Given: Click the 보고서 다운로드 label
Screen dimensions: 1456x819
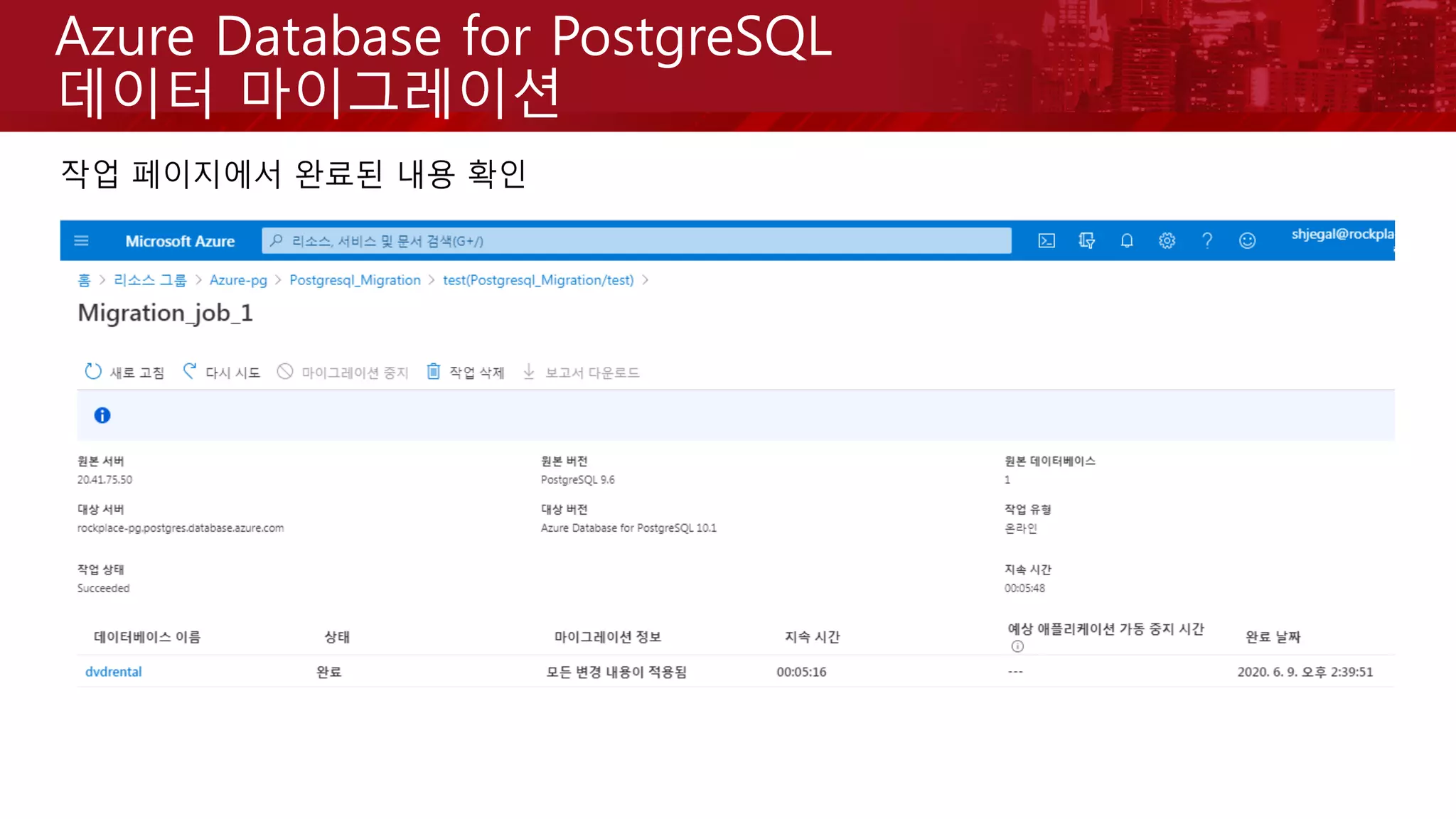Looking at the screenshot, I should click(x=592, y=373).
